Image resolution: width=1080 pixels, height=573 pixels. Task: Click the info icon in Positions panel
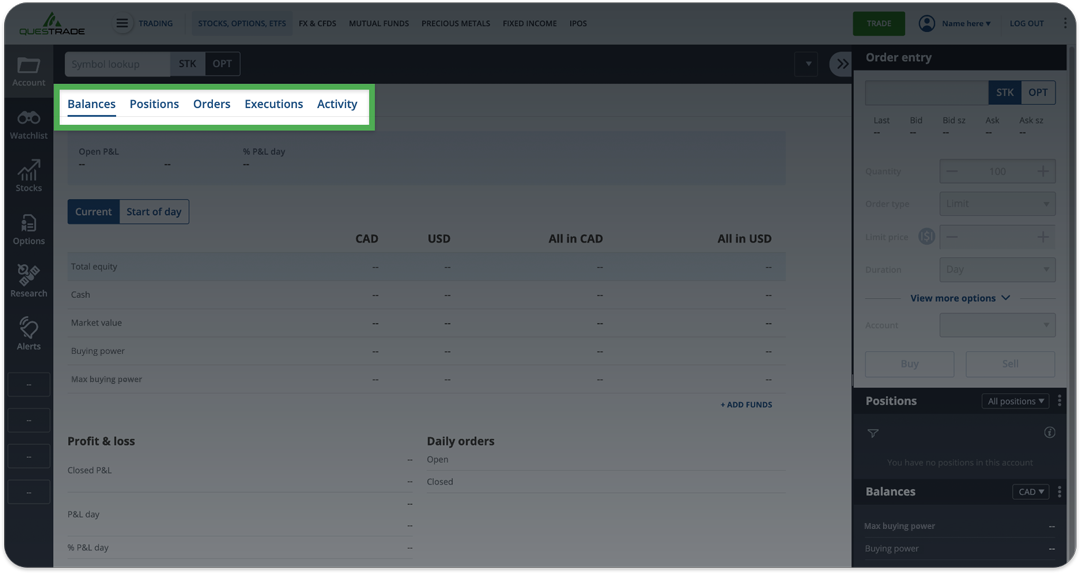point(1050,433)
